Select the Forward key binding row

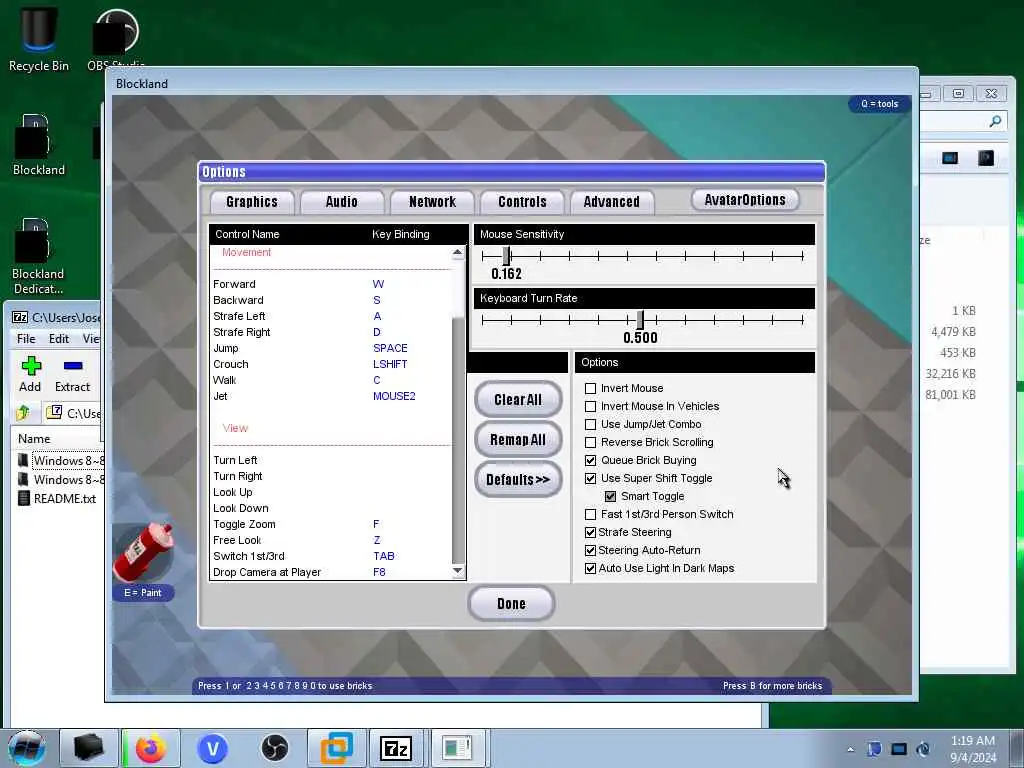[330, 284]
